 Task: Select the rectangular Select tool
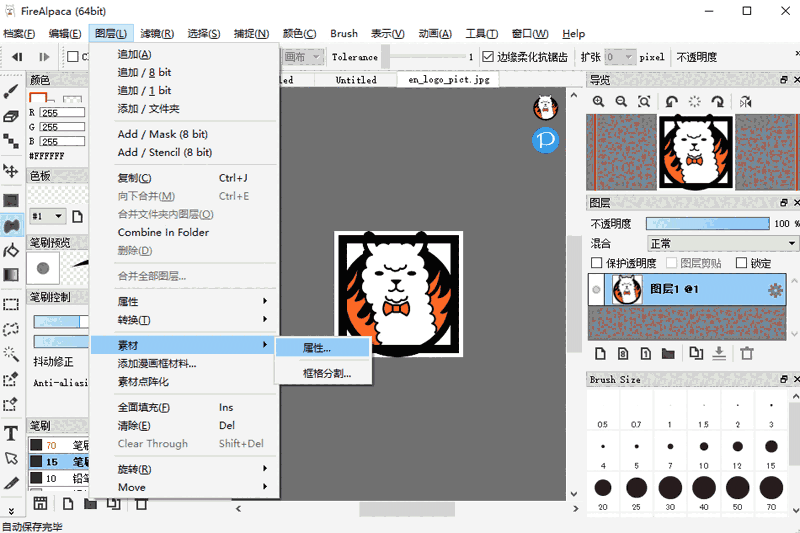point(11,304)
